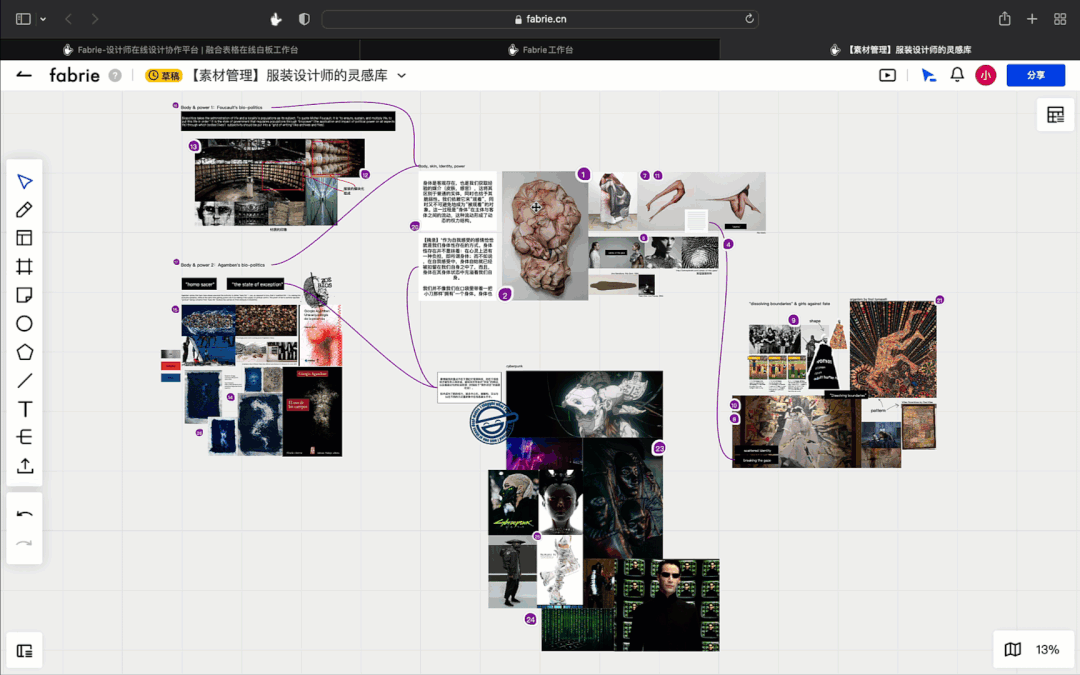Open Safari share sheet
This screenshot has height=675, width=1080.
[x=1004, y=19]
